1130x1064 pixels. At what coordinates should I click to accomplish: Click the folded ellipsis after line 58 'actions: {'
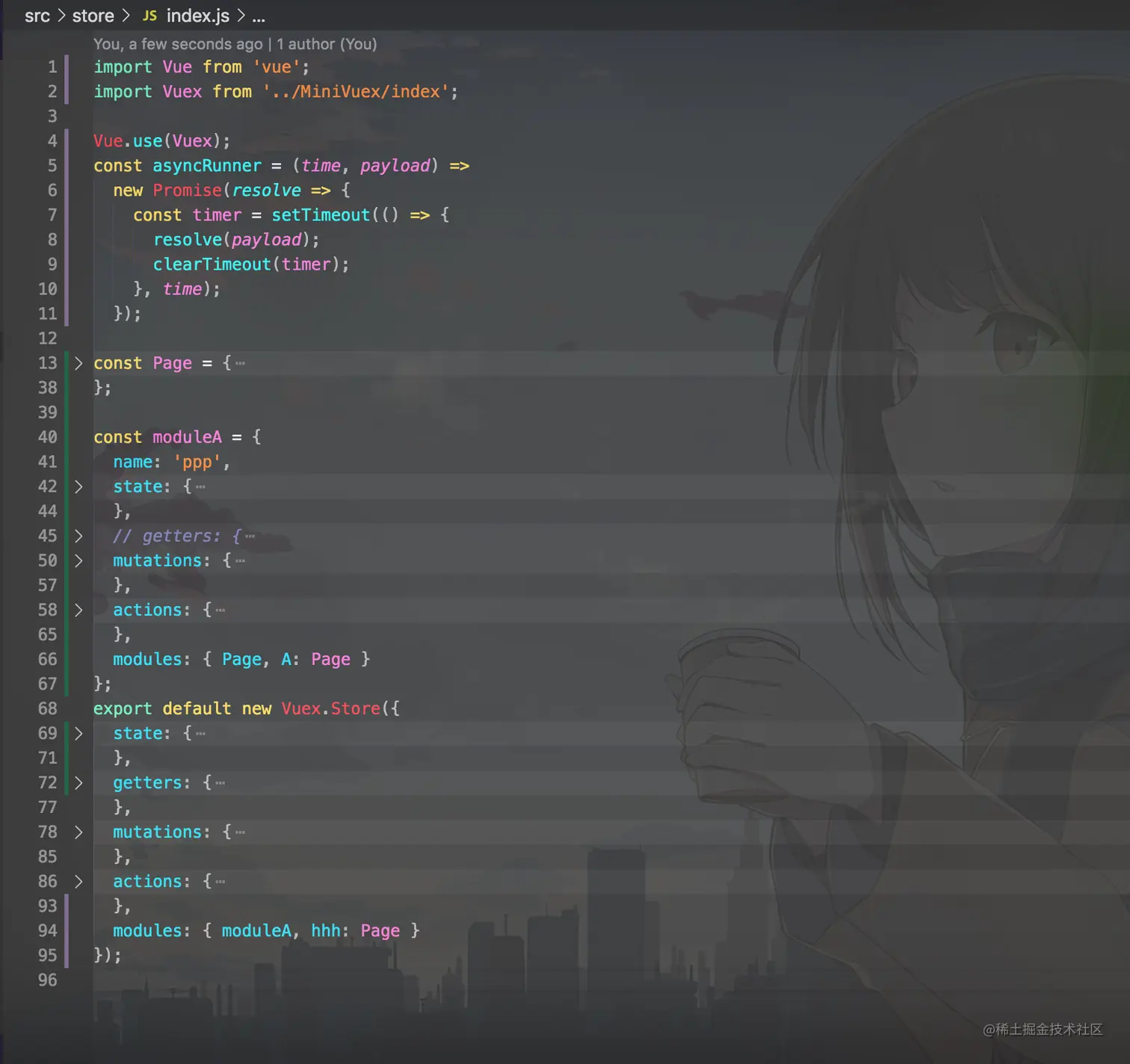tap(220, 610)
